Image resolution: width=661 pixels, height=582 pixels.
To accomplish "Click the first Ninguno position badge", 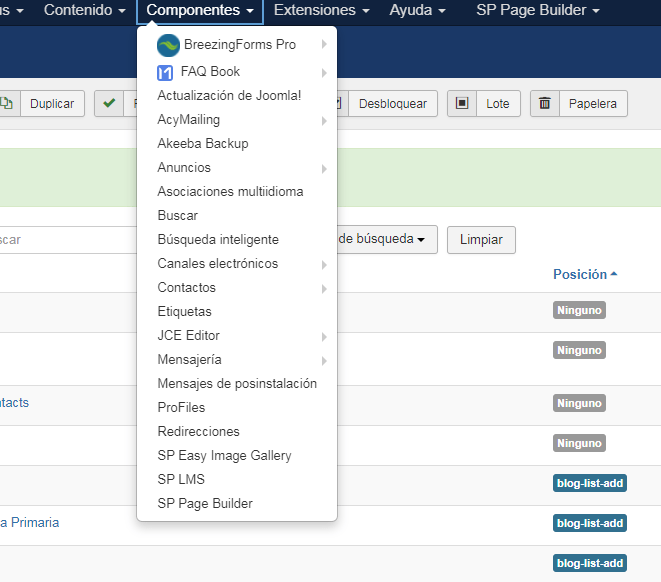I will coord(579,310).
